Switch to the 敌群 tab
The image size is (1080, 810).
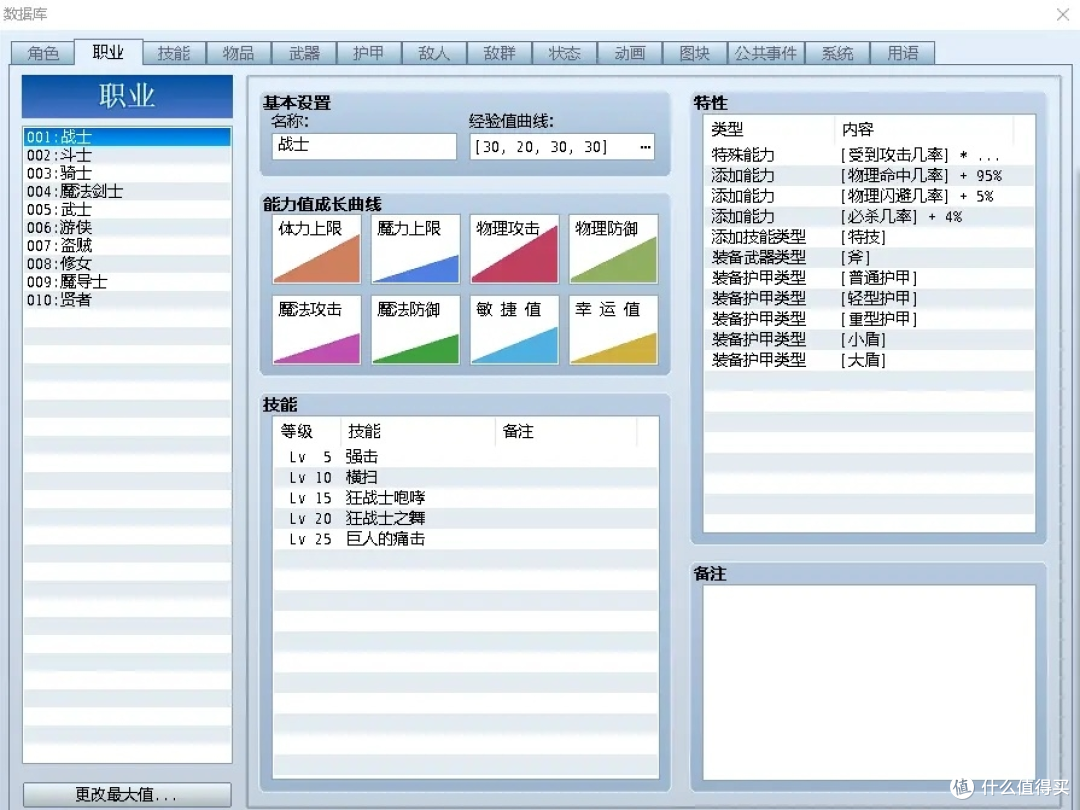pyautogui.click(x=499, y=53)
